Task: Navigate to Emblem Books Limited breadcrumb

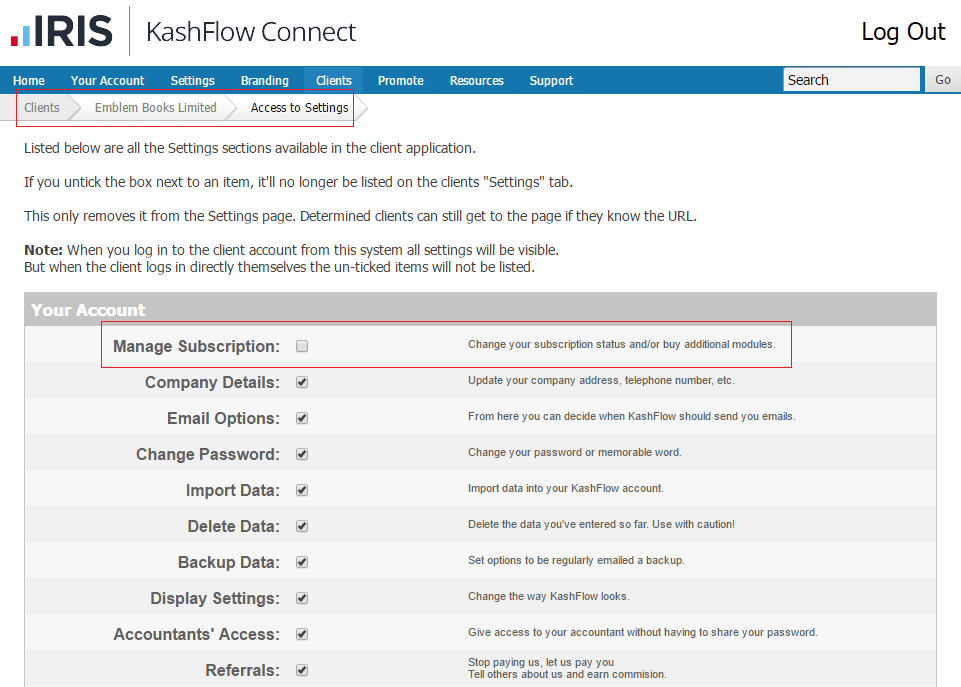Action: click(x=155, y=108)
